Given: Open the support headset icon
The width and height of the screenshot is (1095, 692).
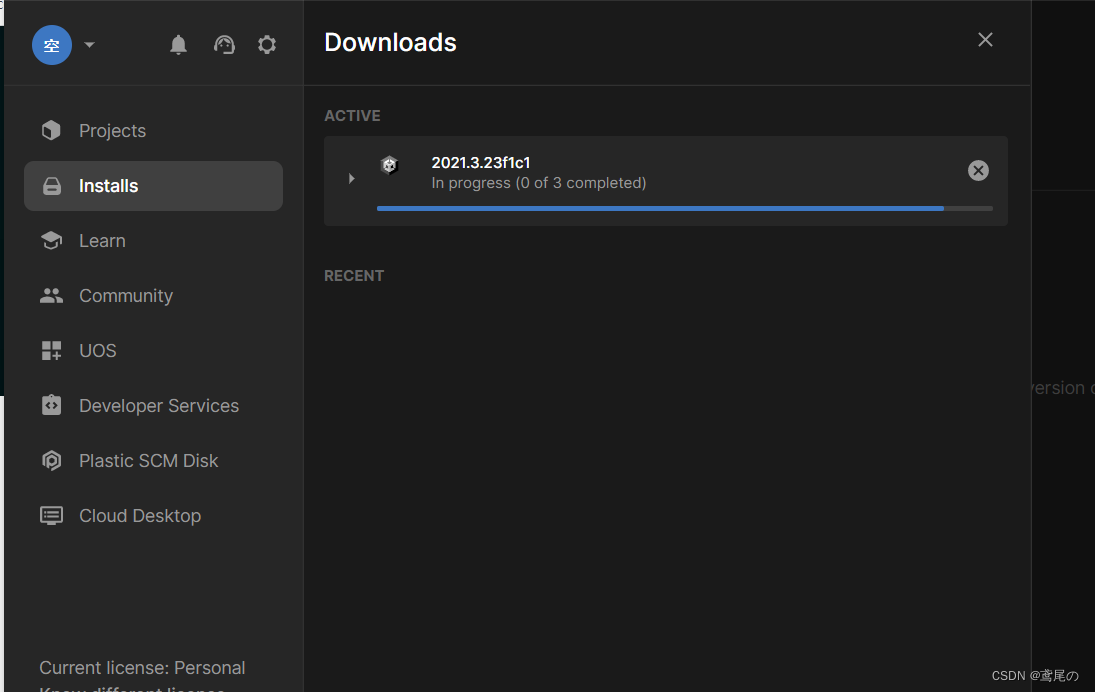Looking at the screenshot, I should 224,45.
